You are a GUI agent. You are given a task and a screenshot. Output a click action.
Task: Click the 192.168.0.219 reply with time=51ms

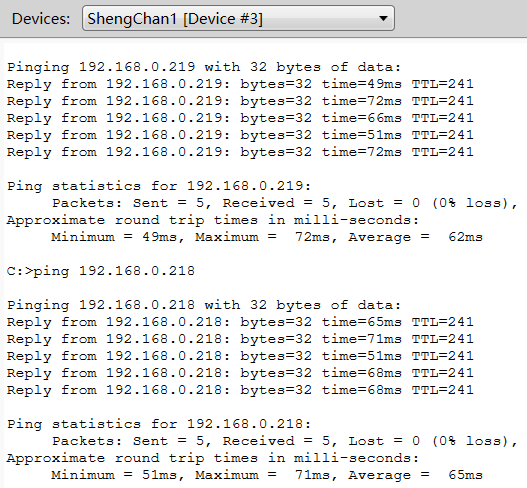click(240, 135)
